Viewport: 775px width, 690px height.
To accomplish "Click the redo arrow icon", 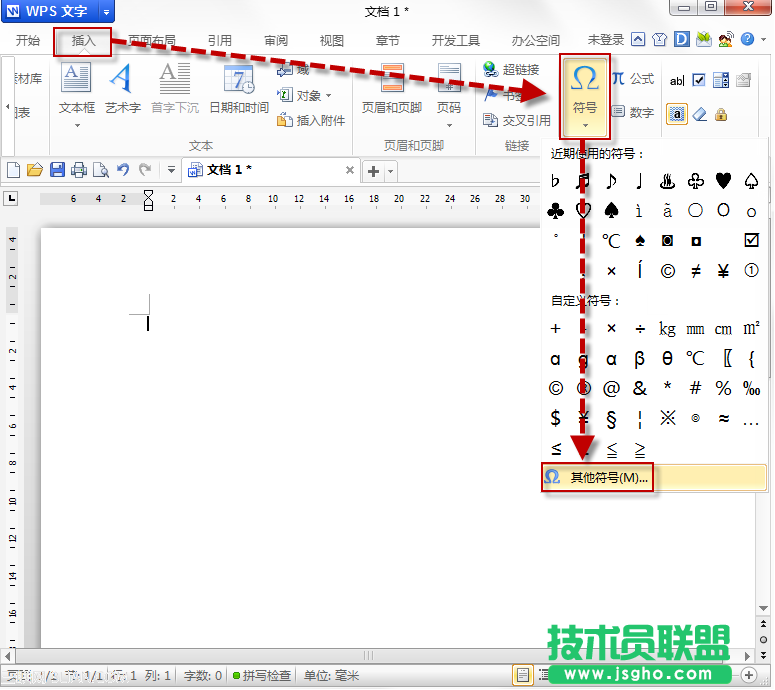I will click(x=144, y=170).
